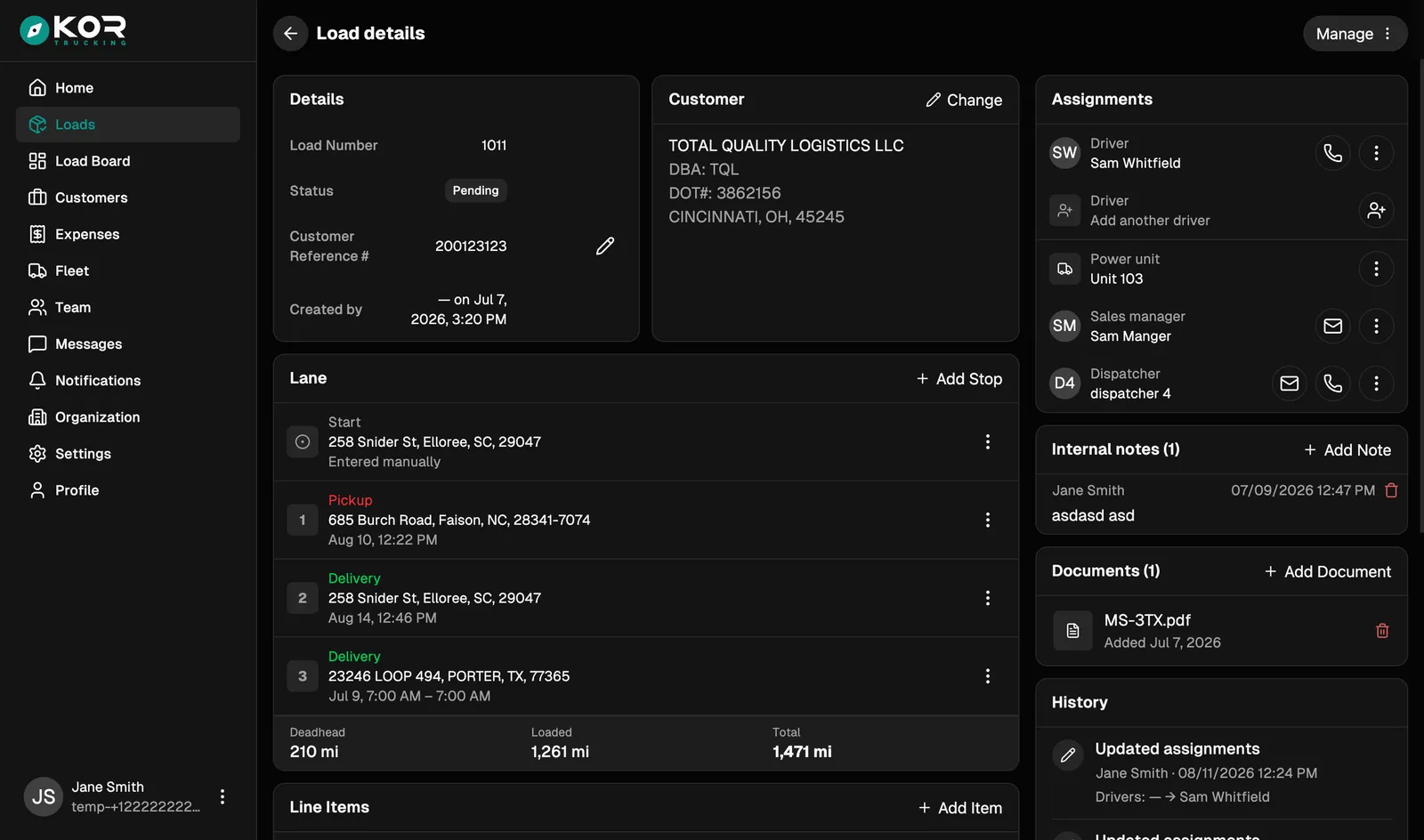Screen dimensions: 1424x840
Task: Open Expenses page
Action: pyautogui.click(x=128, y=234)
